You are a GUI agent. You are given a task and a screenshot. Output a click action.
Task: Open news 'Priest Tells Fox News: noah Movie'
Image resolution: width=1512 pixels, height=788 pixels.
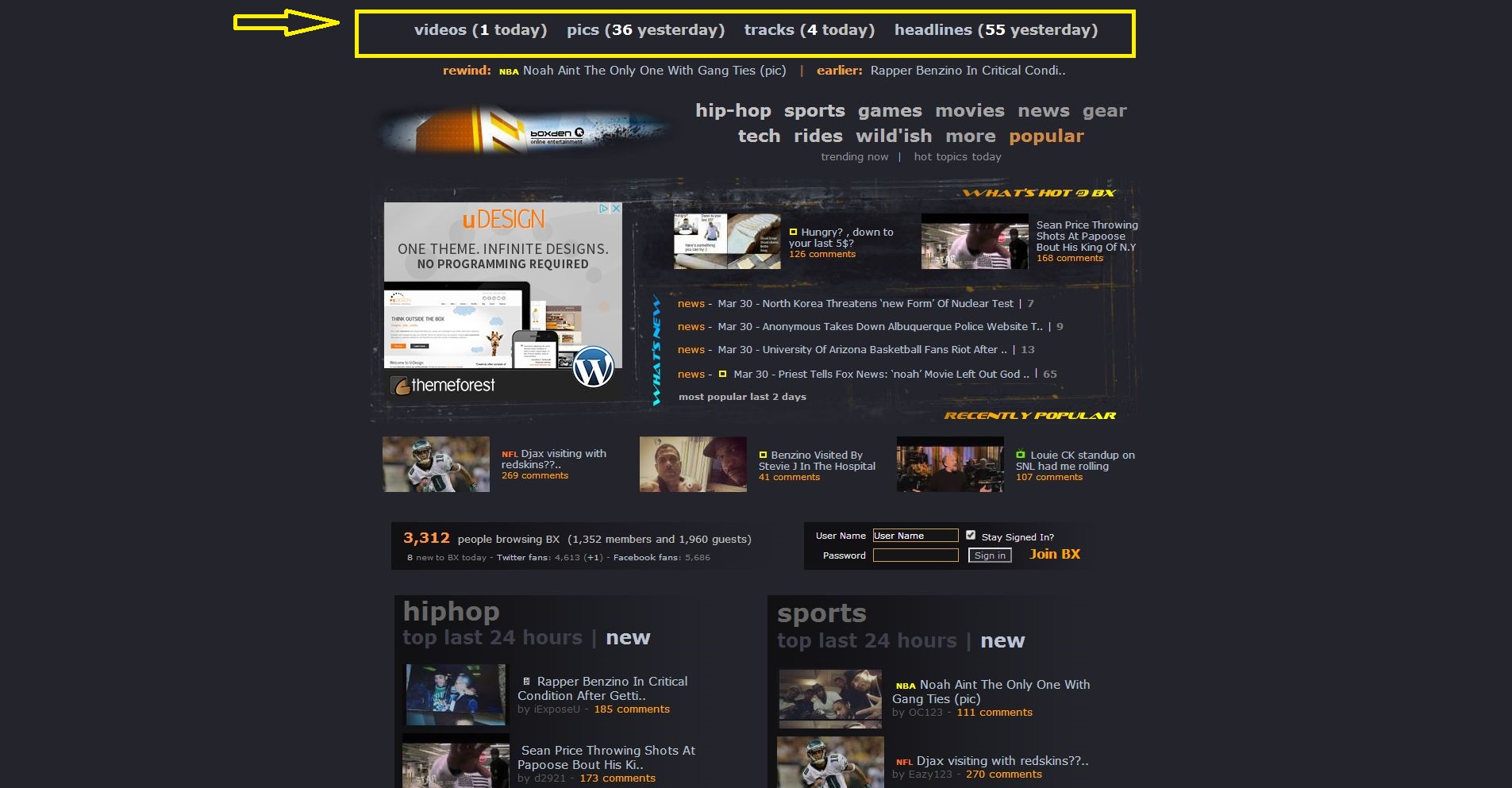click(x=881, y=375)
